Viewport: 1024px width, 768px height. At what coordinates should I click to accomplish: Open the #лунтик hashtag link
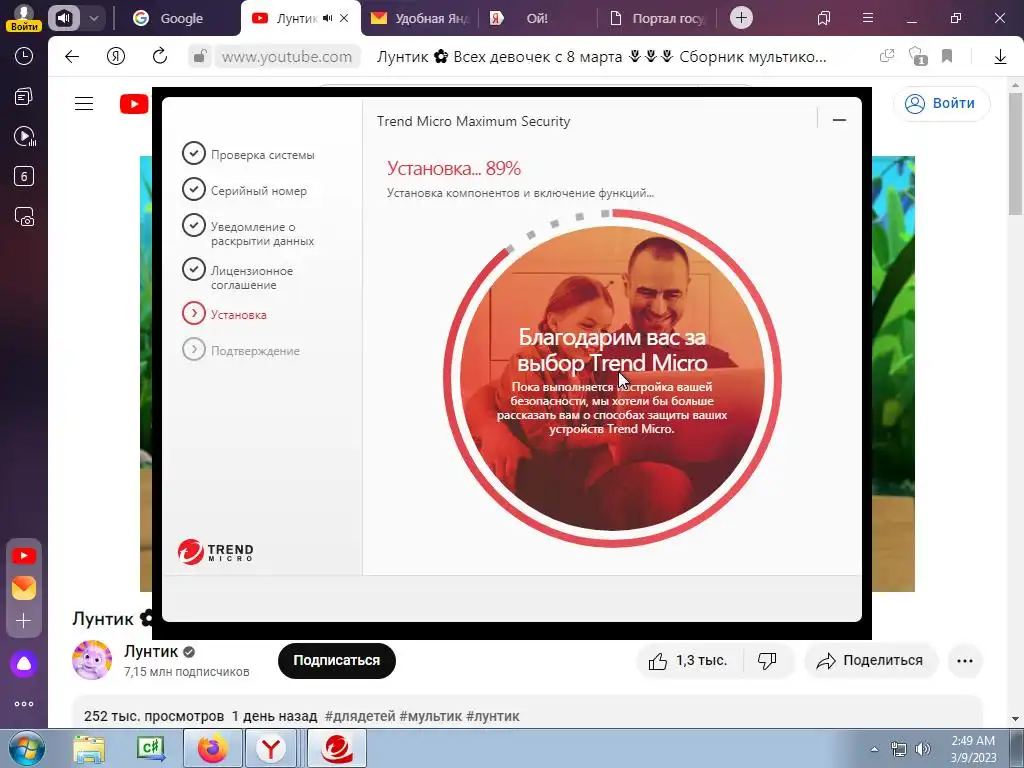coord(493,716)
